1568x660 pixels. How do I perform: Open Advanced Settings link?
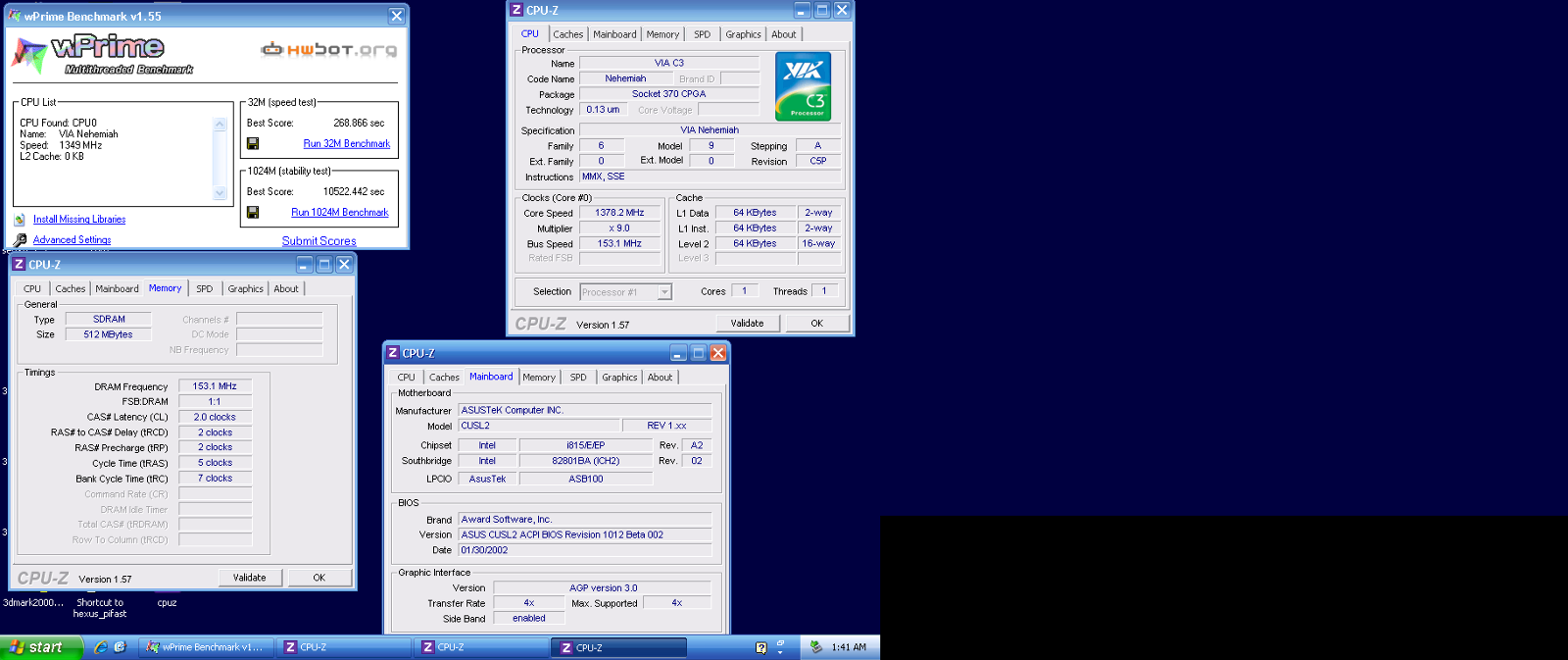72,240
